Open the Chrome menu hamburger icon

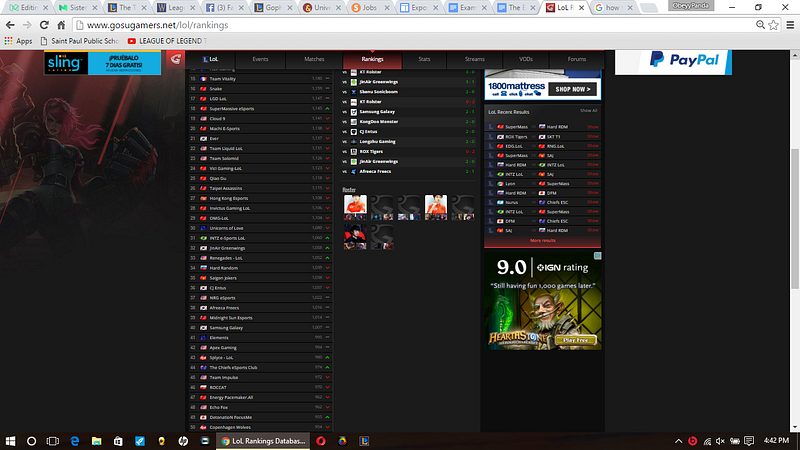pos(790,25)
